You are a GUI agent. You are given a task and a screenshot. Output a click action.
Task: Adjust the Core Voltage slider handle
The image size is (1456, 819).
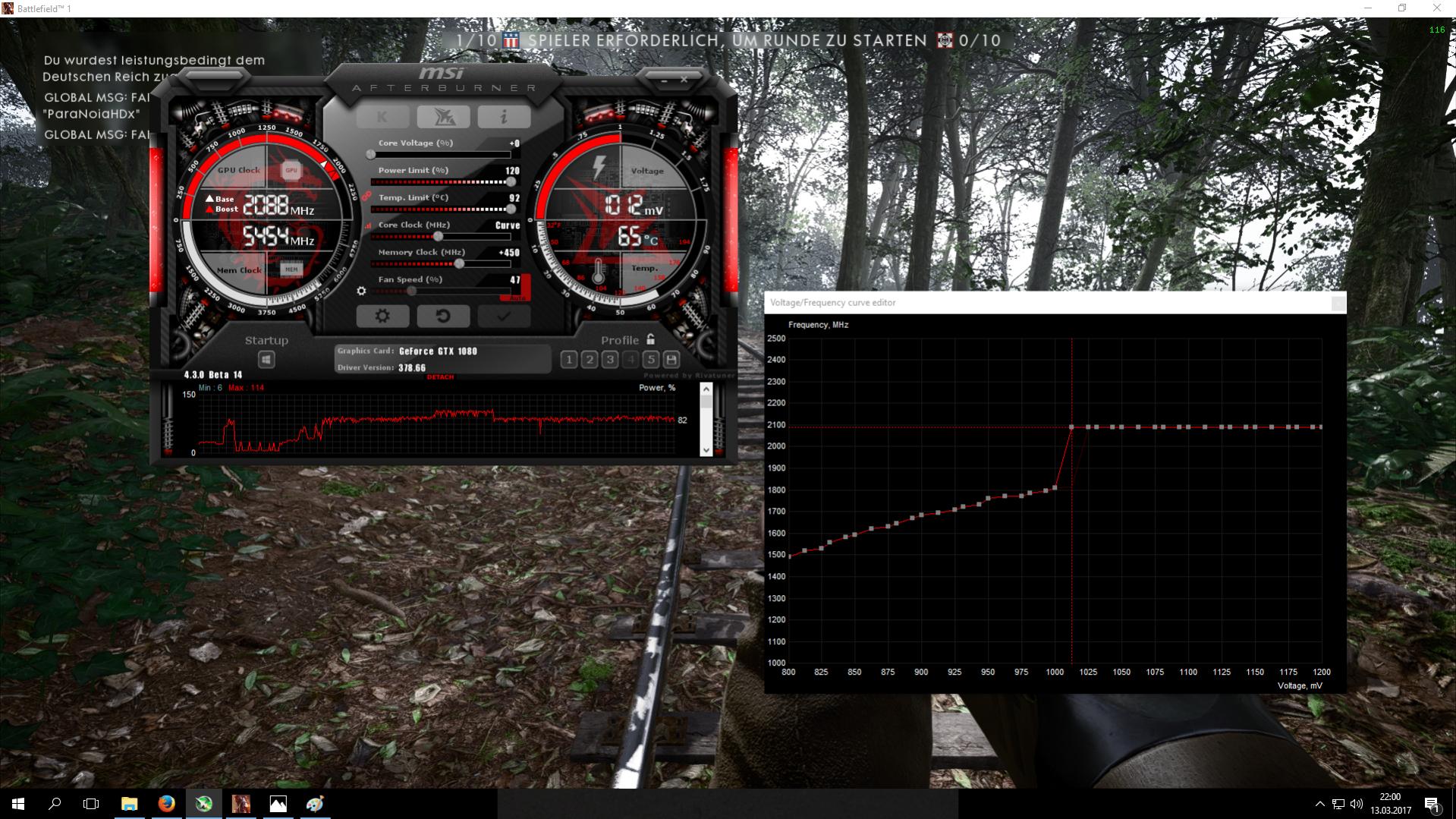tap(371, 155)
